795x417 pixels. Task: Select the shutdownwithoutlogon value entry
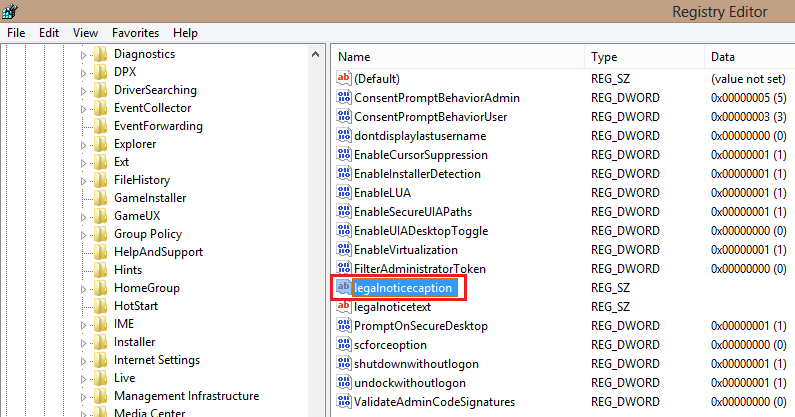416,364
